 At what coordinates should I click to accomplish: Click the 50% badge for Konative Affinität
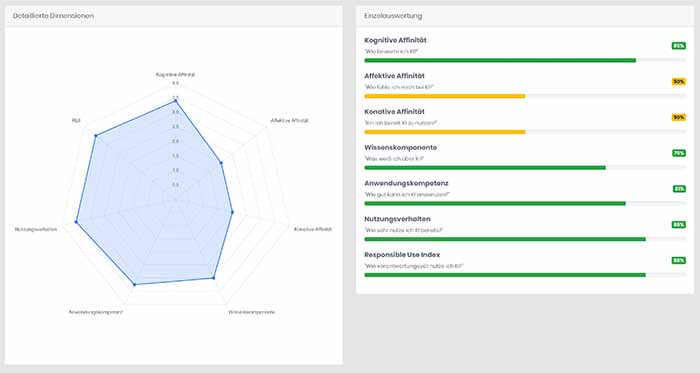click(x=679, y=117)
